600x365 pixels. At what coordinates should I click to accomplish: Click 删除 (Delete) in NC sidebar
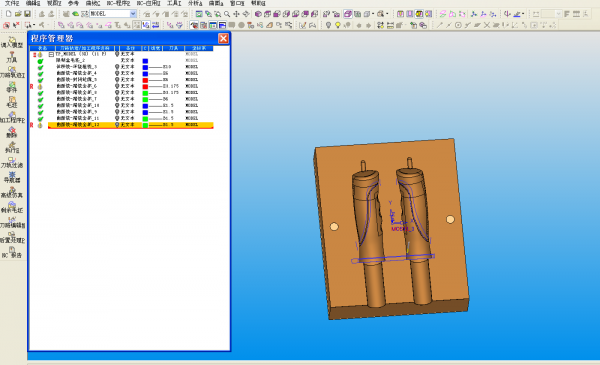[x=12, y=132]
